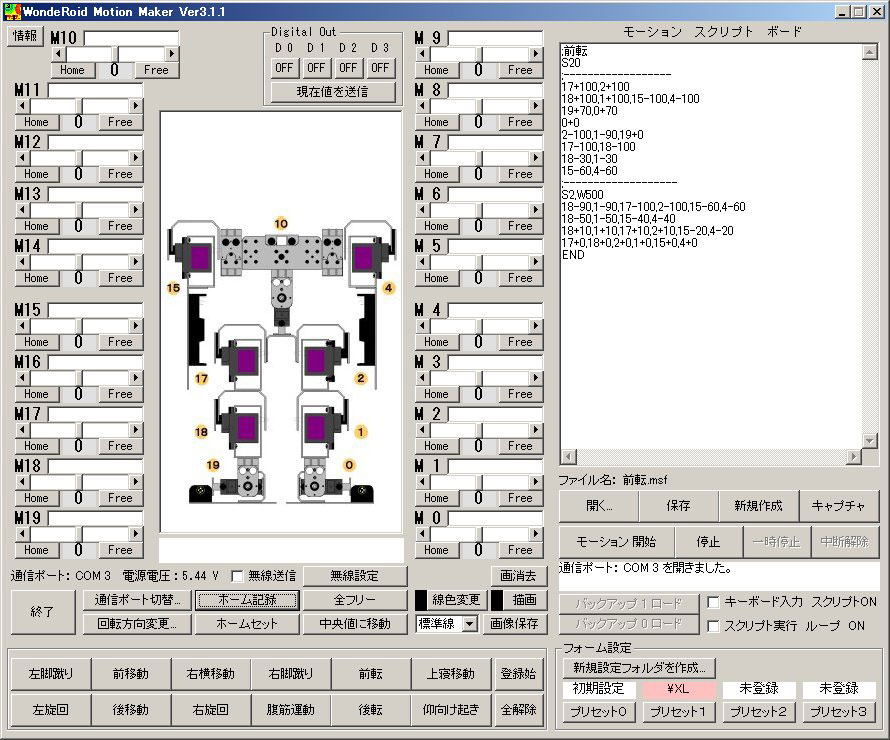Click the script line 'S2,W500'
The width and height of the screenshot is (890, 740).
coord(582,195)
